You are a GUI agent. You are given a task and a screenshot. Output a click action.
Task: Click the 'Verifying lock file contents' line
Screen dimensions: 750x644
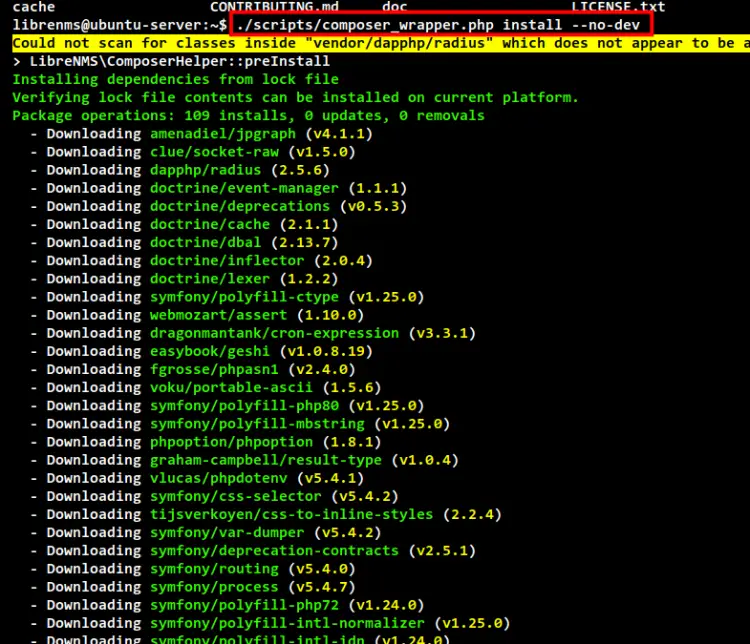point(295,97)
